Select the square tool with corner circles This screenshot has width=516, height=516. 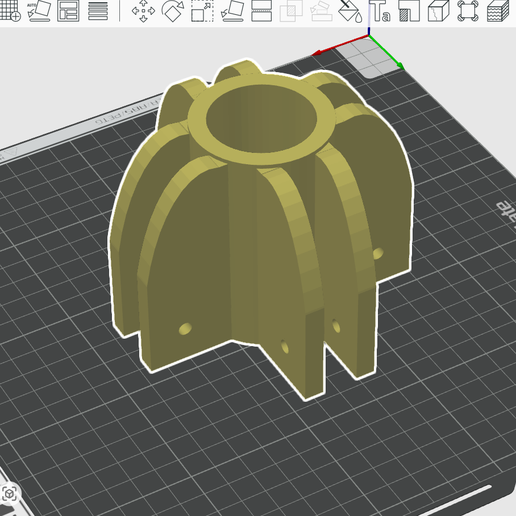click(x=468, y=11)
